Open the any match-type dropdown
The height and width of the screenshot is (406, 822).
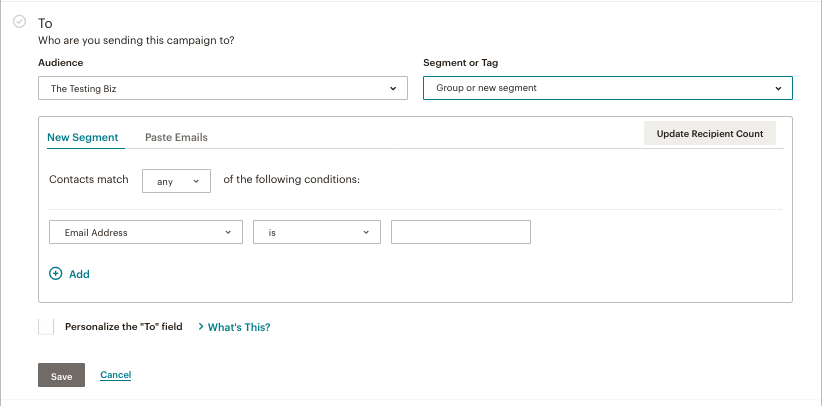click(177, 181)
